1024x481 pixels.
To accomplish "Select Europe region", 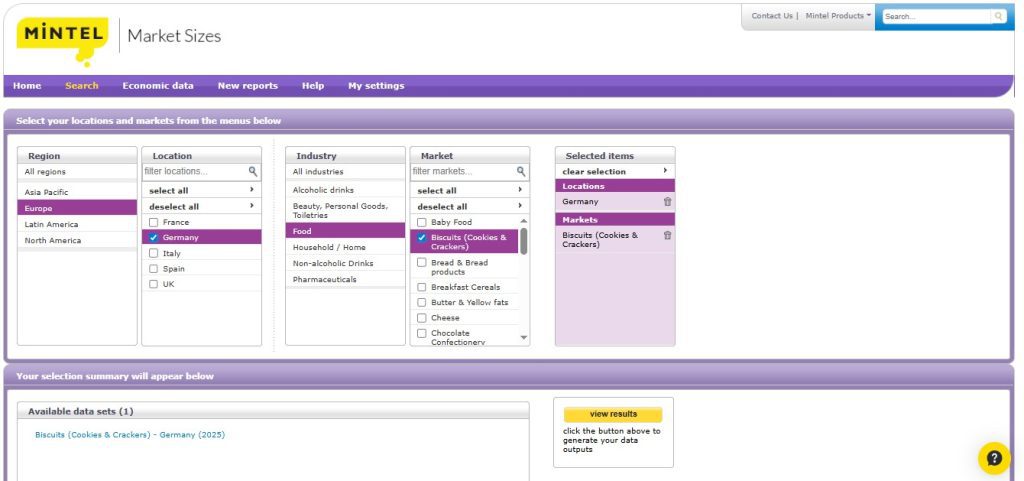I will point(77,208).
